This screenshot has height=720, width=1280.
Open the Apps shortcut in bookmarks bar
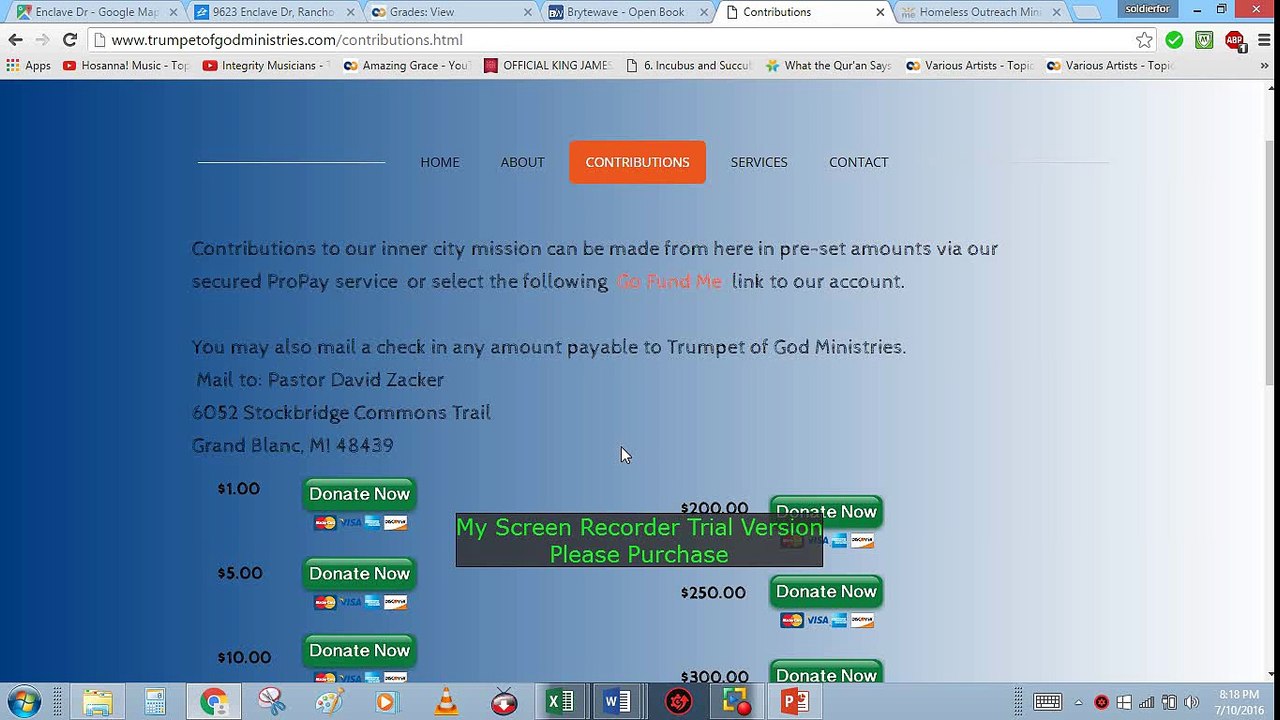(x=28, y=65)
